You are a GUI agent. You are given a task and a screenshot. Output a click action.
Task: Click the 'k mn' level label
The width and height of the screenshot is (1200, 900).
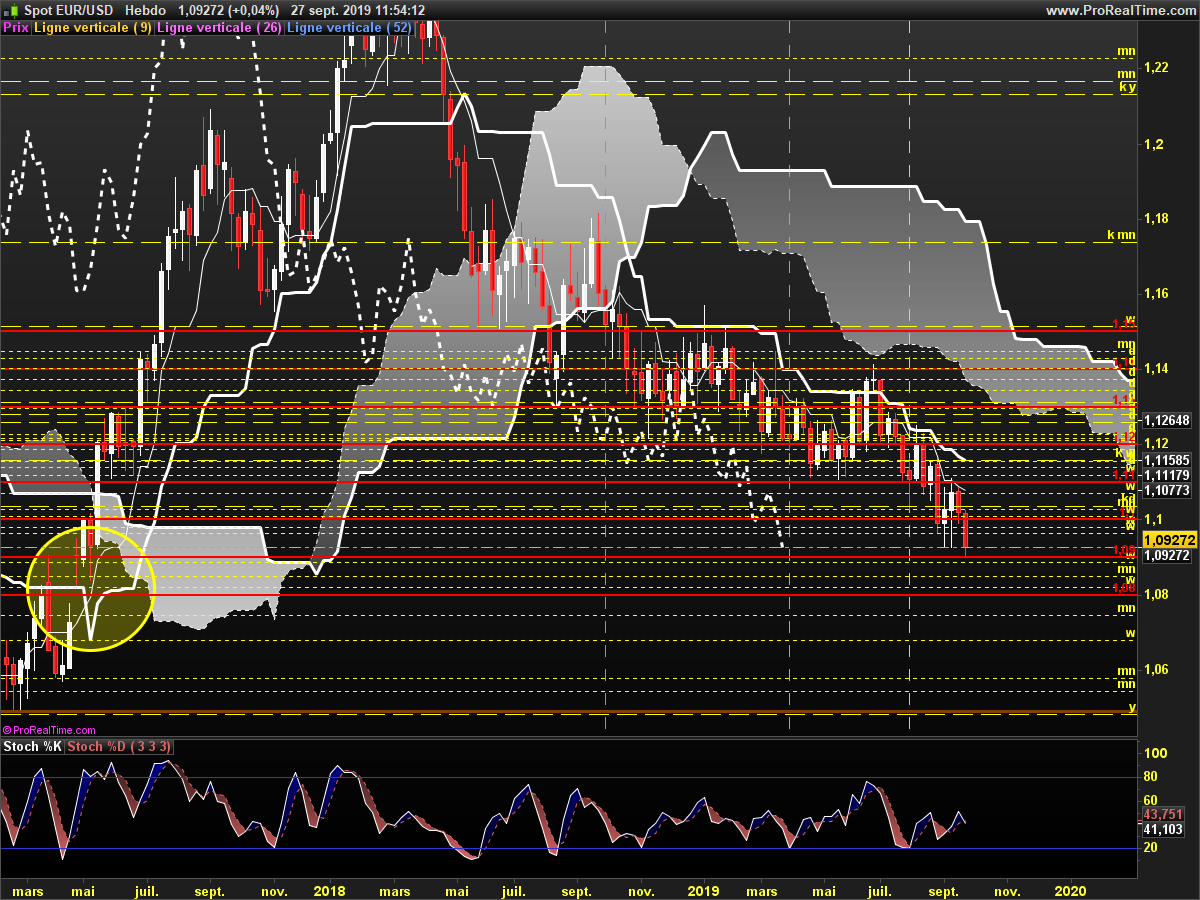[x=1122, y=235]
